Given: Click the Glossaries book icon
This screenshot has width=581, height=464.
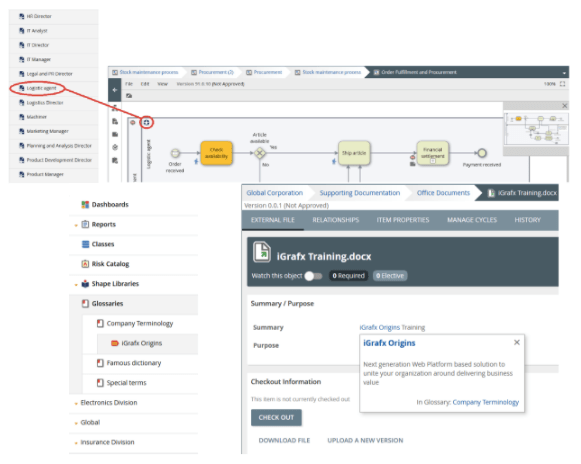Looking at the screenshot, I should [x=85, y=304].
